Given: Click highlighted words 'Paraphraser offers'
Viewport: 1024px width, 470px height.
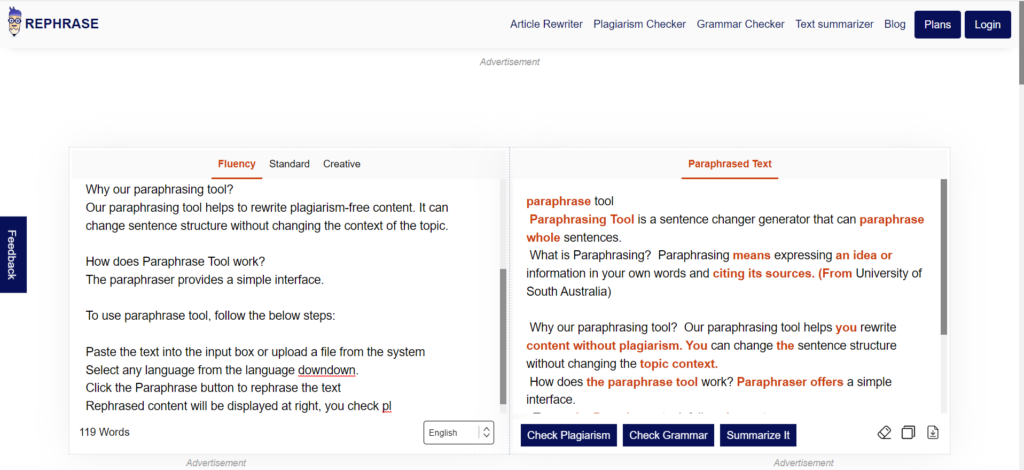Looking at the screenshot, I should (x=790, y=382).
